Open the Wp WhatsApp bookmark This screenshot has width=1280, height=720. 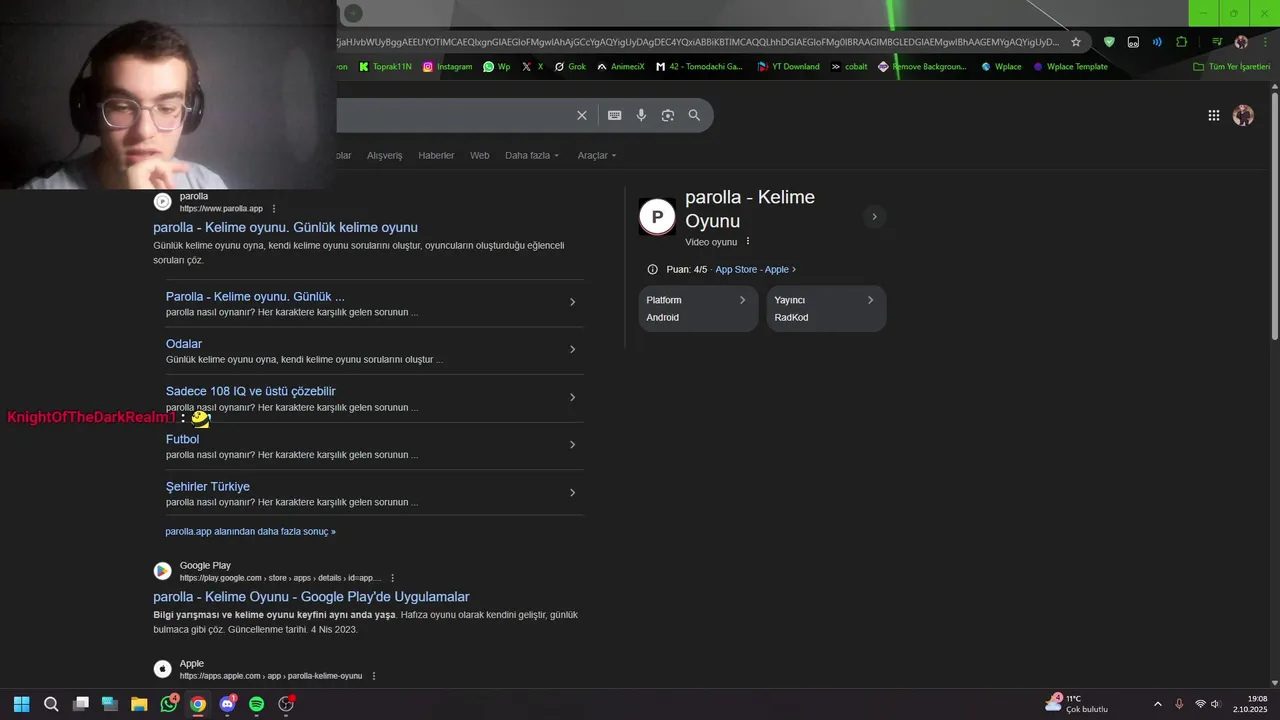tap(496, 67)
